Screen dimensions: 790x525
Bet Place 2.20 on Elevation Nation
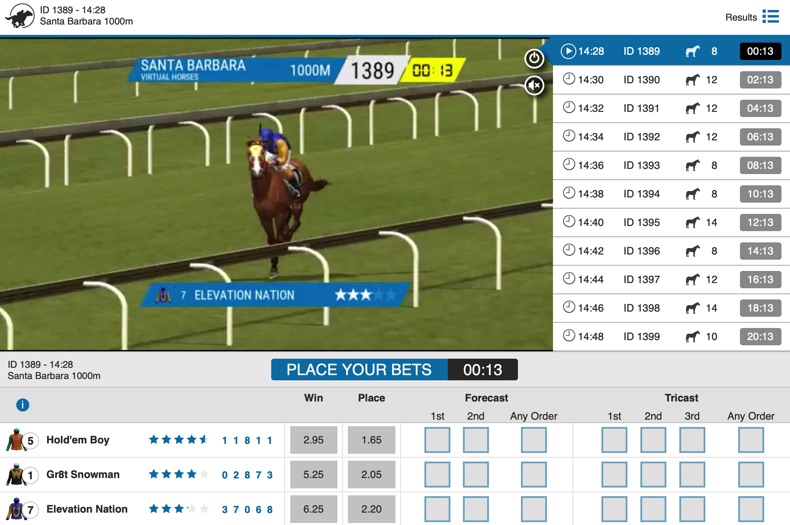pyautogui.click(x=371, y=509)
